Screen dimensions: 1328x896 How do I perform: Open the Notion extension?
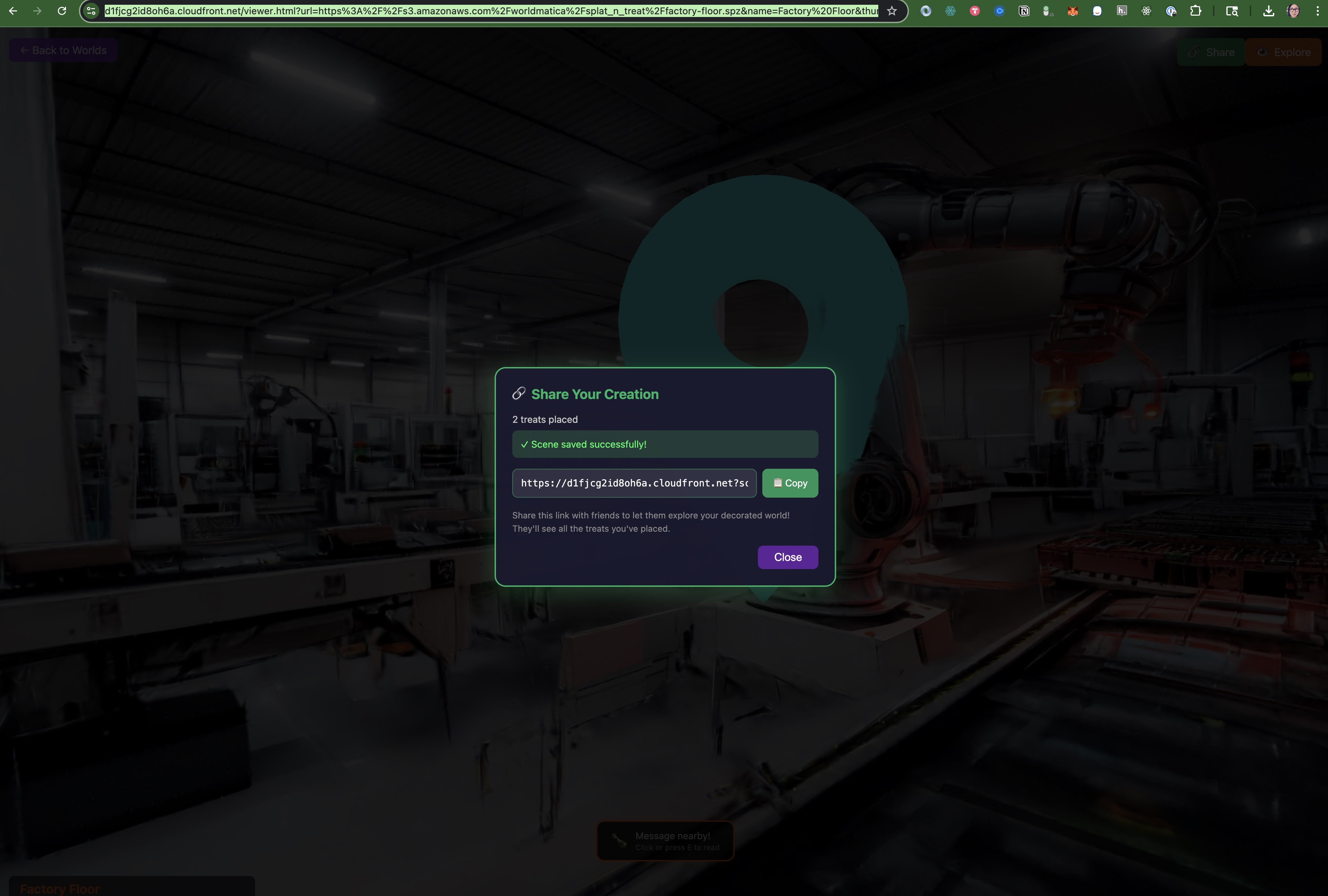tap(1024, 11)
